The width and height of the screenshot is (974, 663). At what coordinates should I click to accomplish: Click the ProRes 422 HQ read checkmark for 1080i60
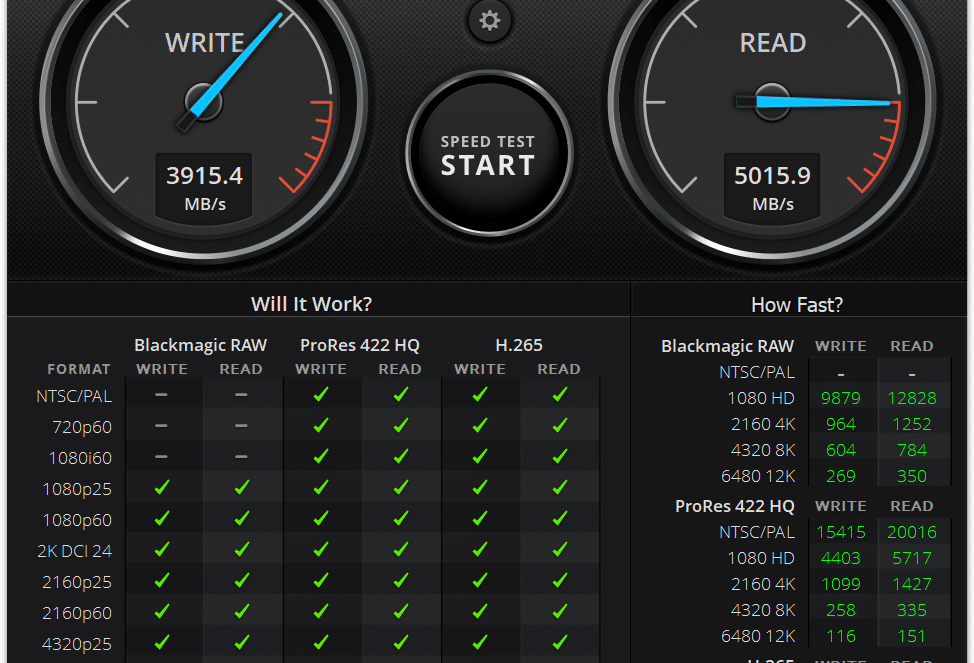(401, 457)
